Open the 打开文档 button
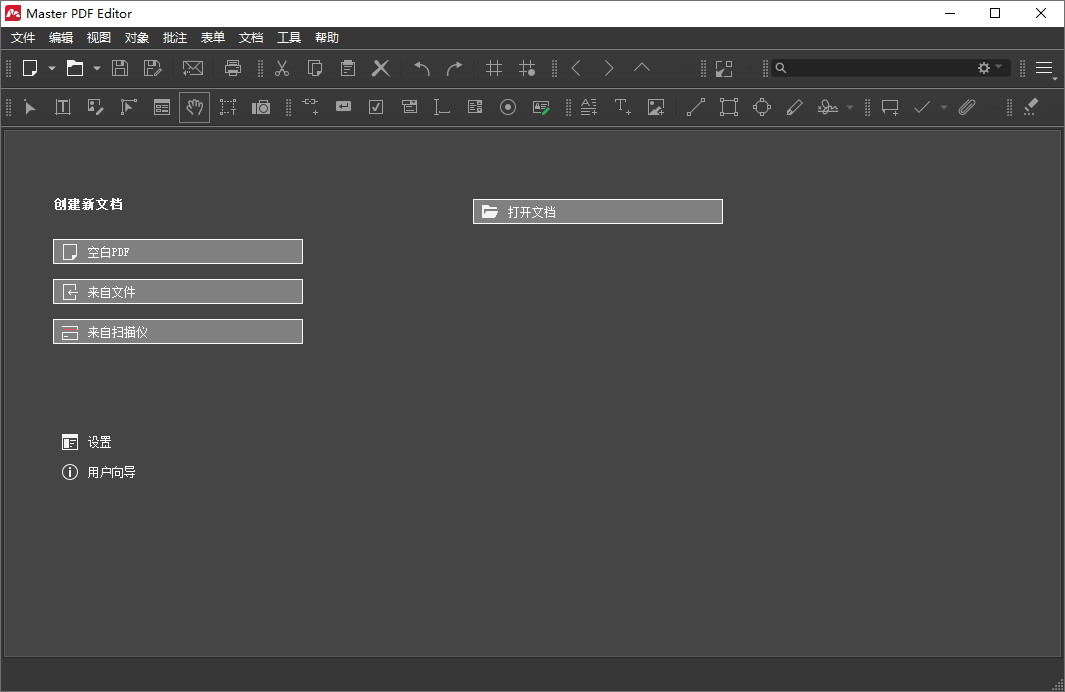The image size is (1065, 692). coord(597,211)
